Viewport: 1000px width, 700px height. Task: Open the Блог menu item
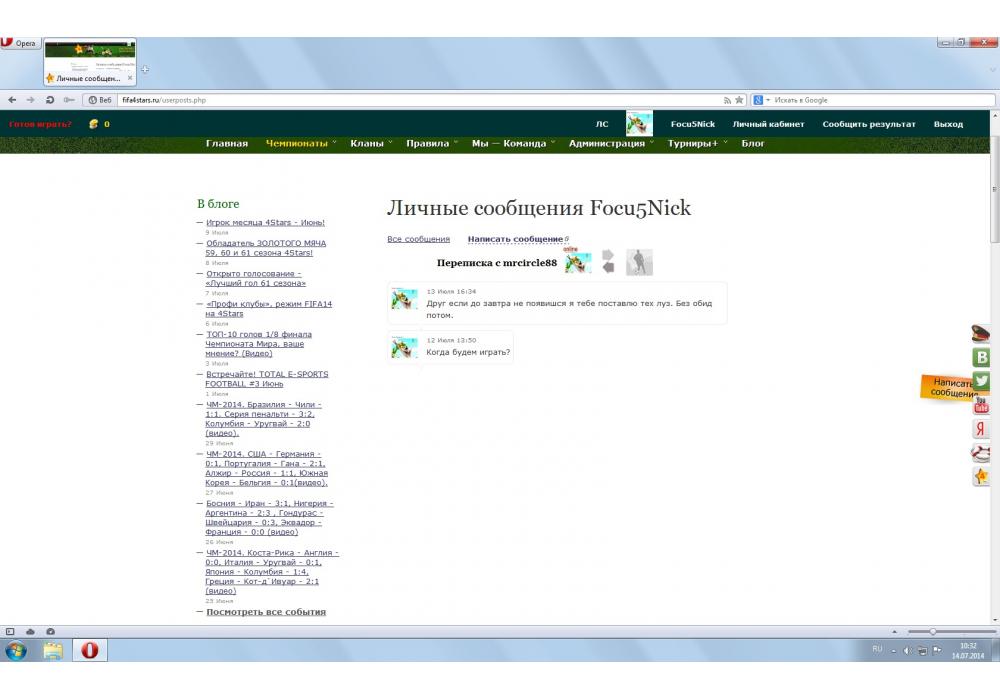(753, 144)
